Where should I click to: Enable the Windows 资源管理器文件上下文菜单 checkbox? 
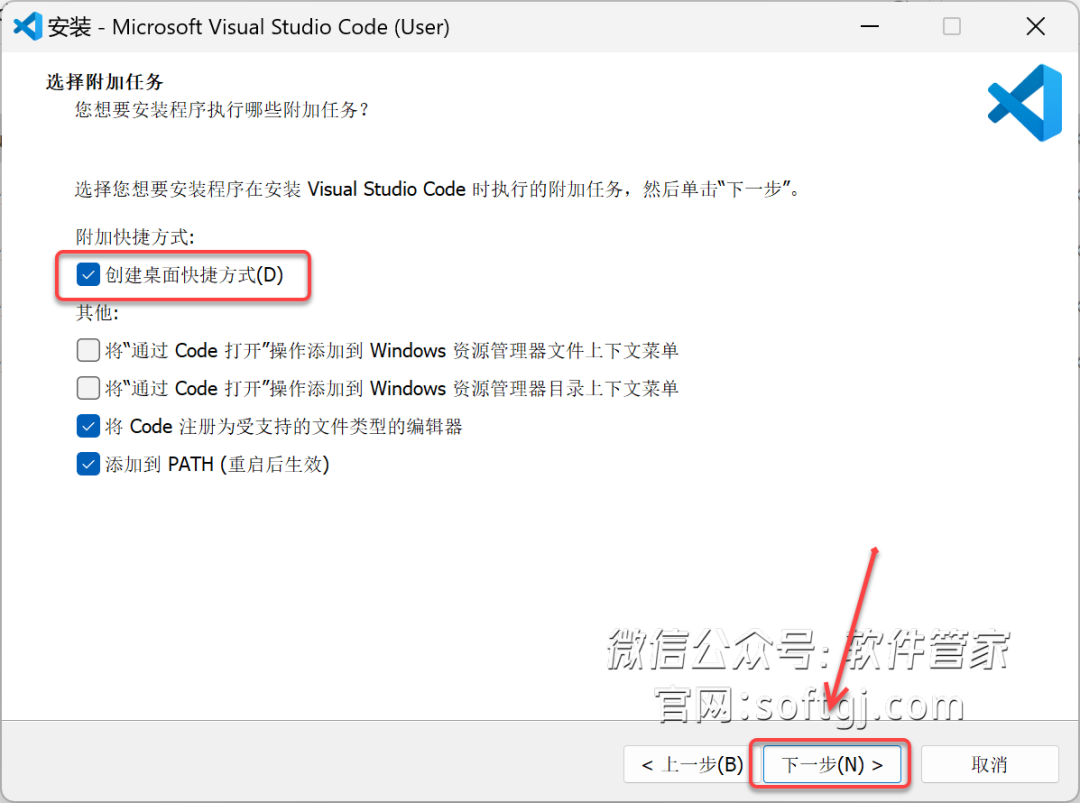point(88,350)
